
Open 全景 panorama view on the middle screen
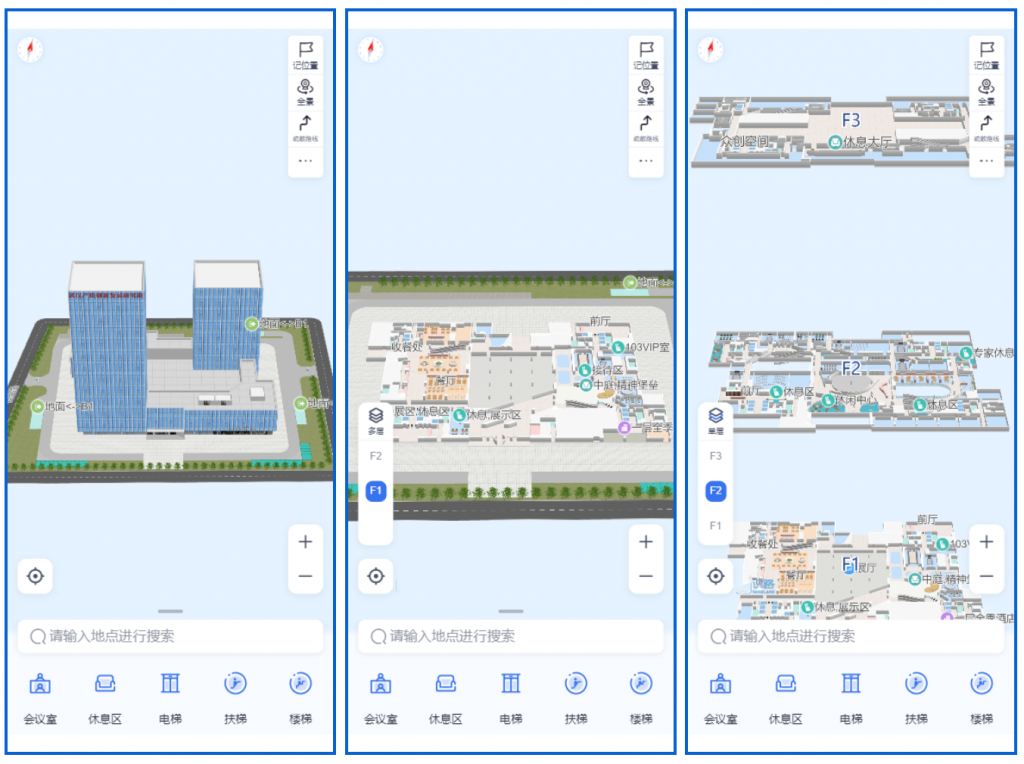(x=646, y=91)
